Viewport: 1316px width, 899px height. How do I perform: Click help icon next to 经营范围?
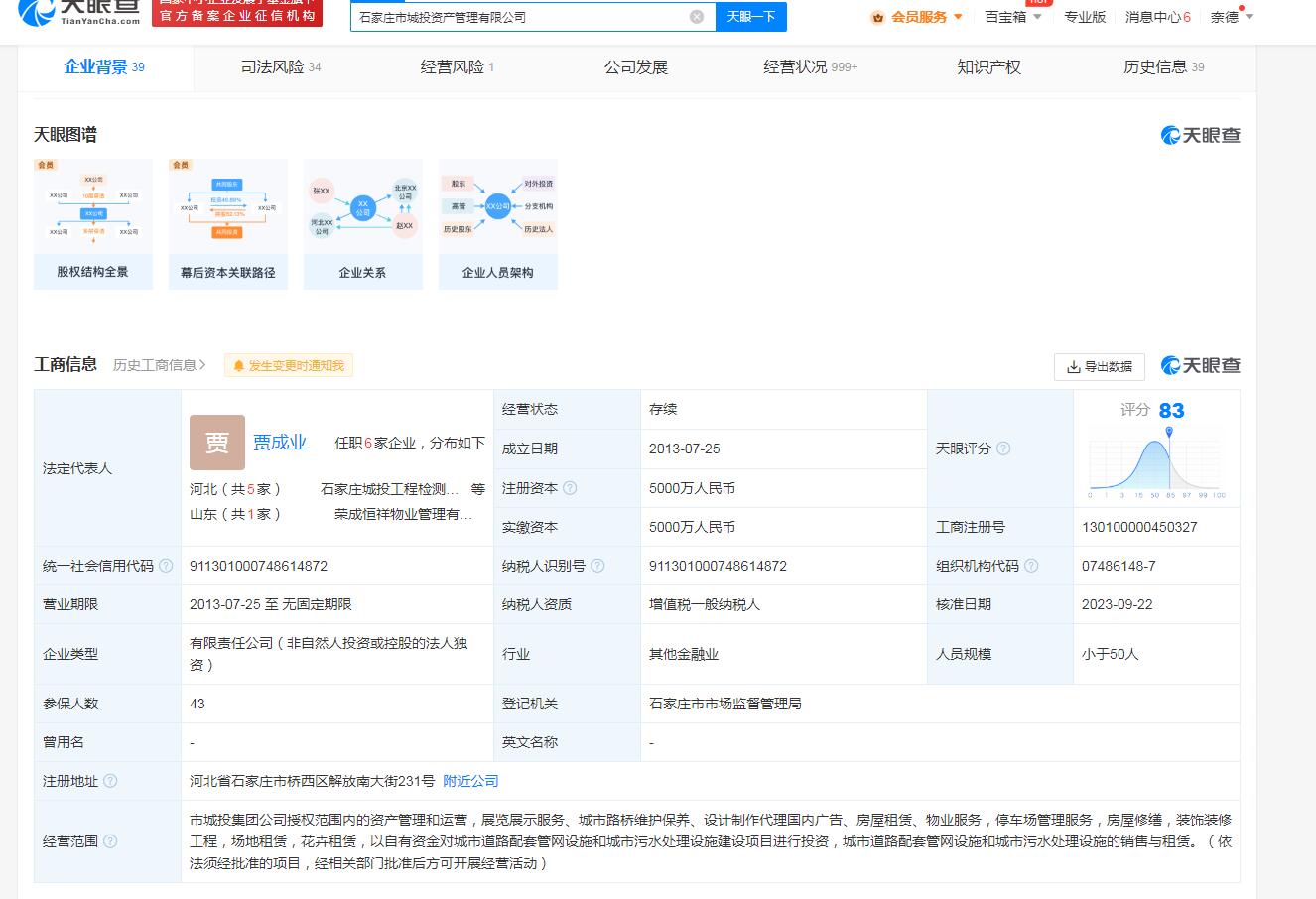click(x=110, y=841)
